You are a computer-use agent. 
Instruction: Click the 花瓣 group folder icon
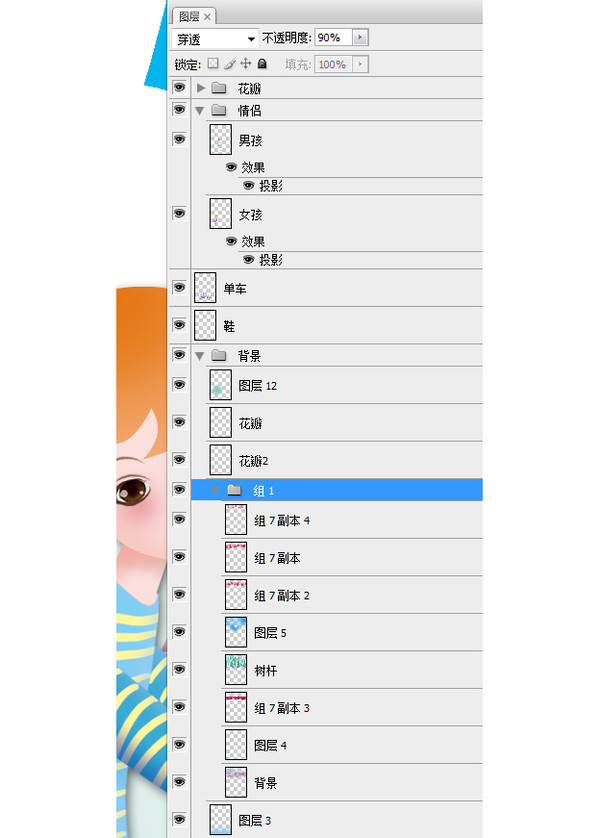pyautogui.click(x=219, y=89)
